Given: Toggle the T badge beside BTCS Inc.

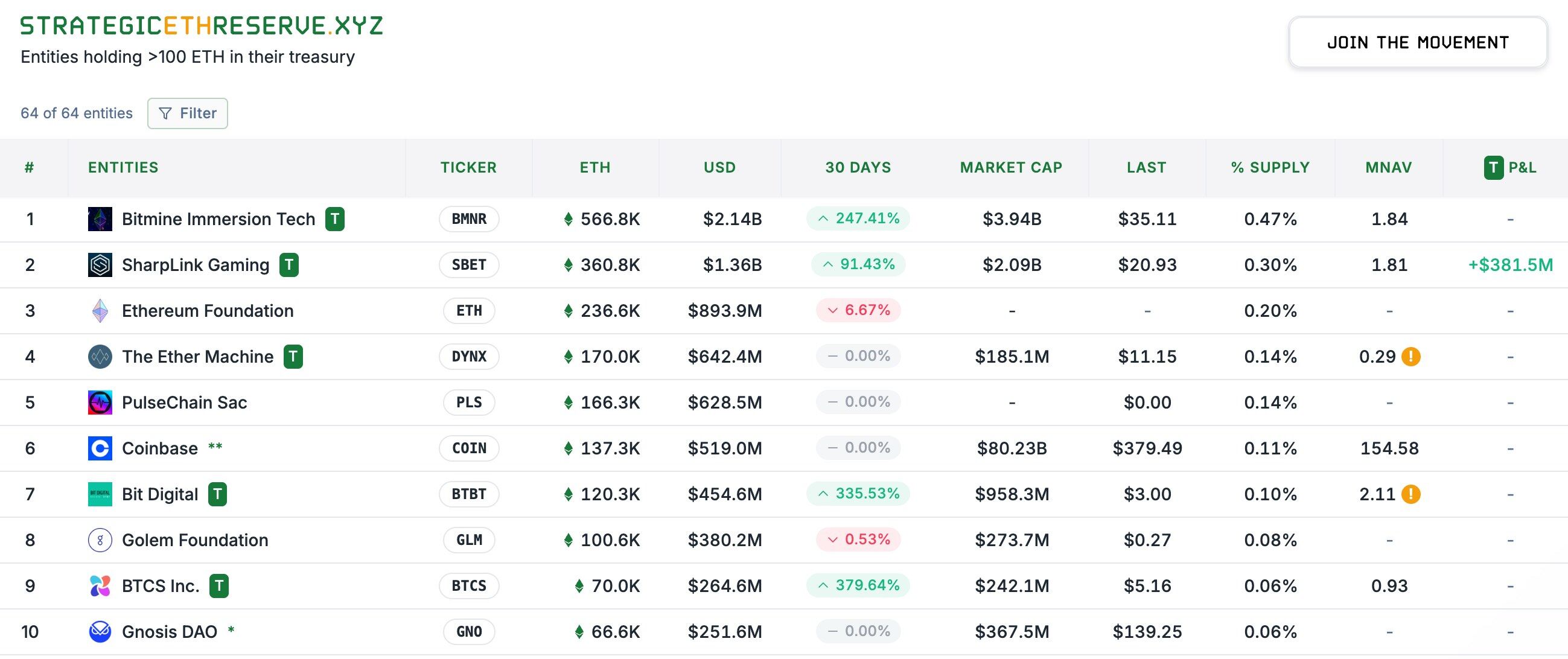Looking at the screenshot, I should pyautogui.click(x=220, y=585).
